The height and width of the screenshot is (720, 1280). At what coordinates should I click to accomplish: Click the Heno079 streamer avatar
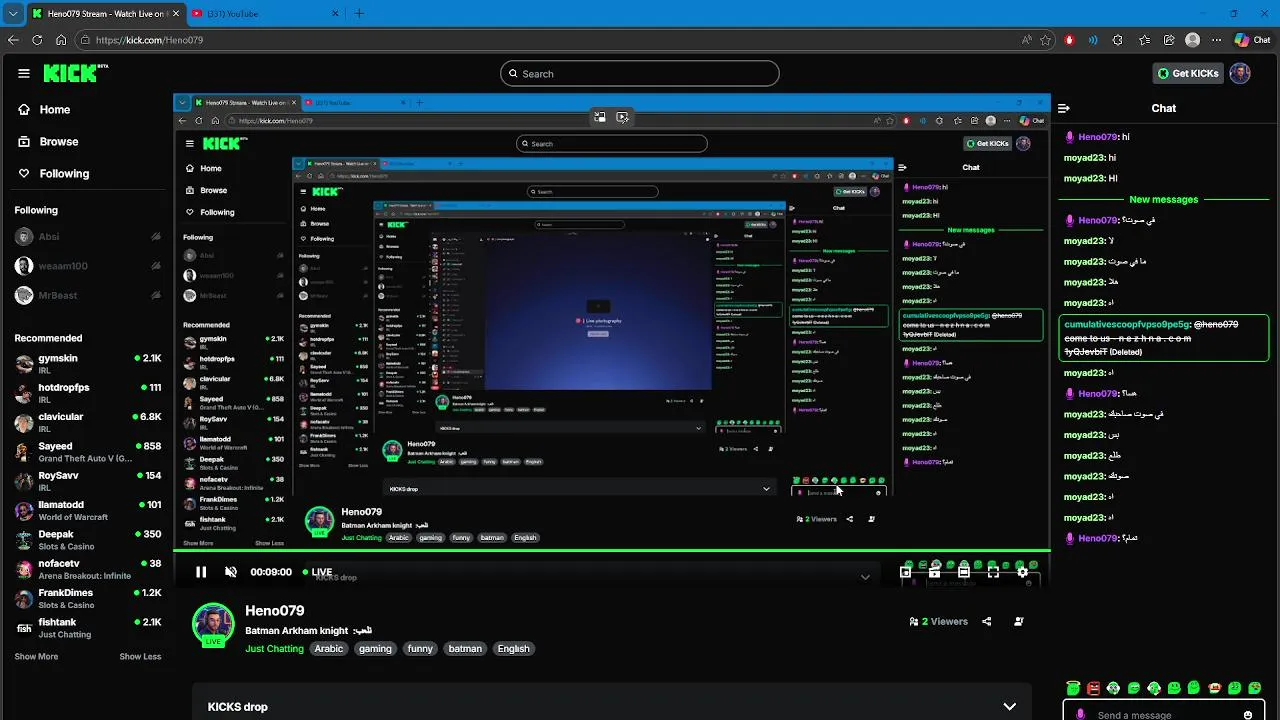pos(213,625)
